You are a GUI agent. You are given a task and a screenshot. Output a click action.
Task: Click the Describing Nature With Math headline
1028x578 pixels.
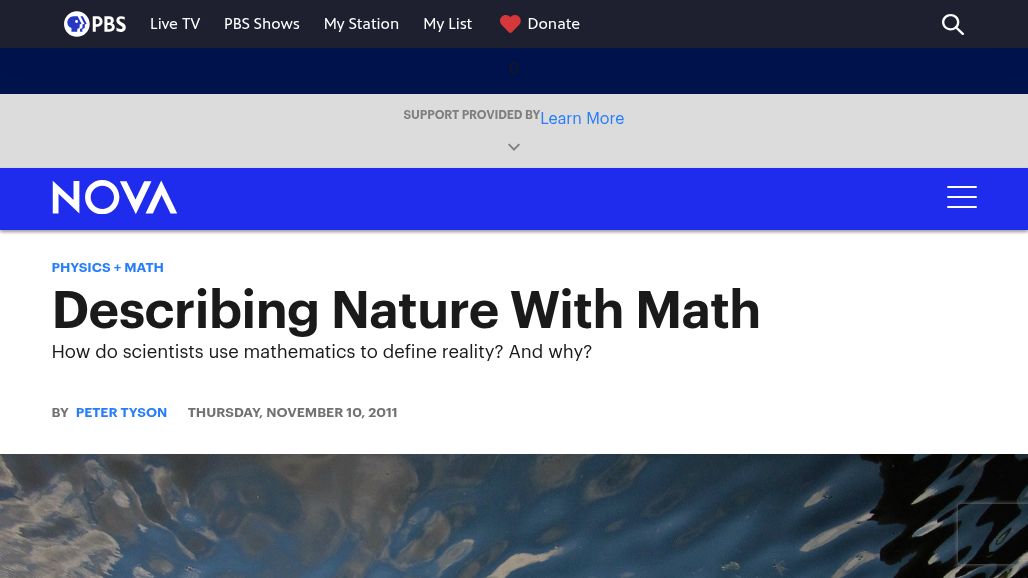point(405,310)
